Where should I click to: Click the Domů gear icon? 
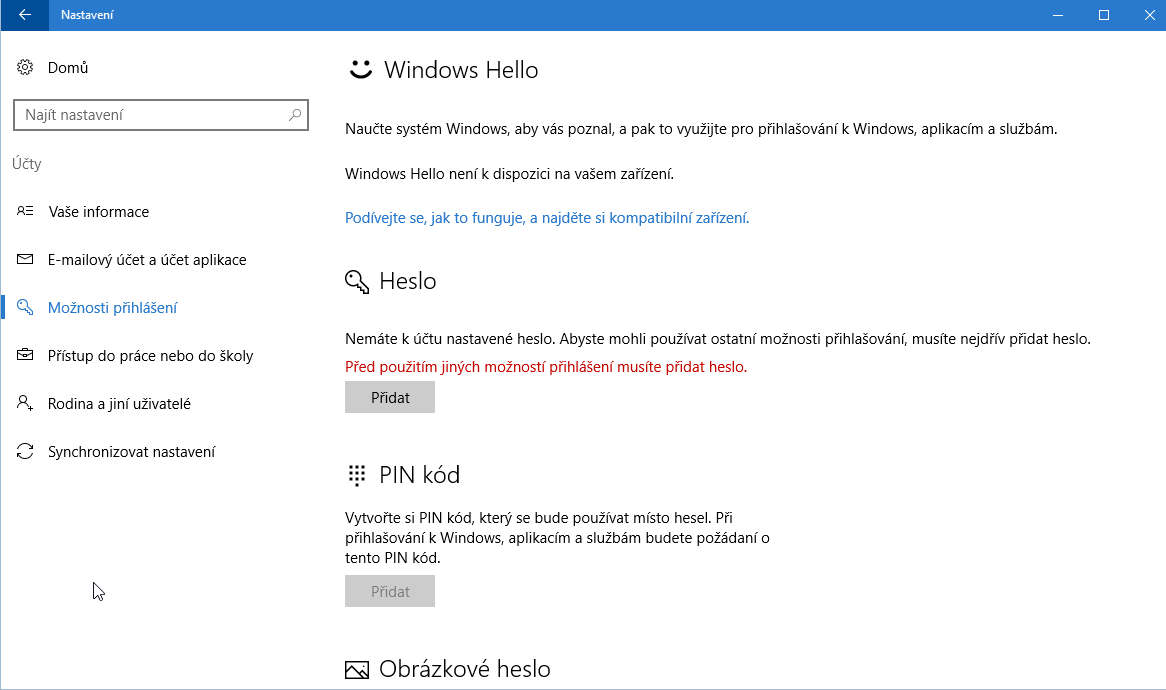pyautogui.click(x=25, y=68)
